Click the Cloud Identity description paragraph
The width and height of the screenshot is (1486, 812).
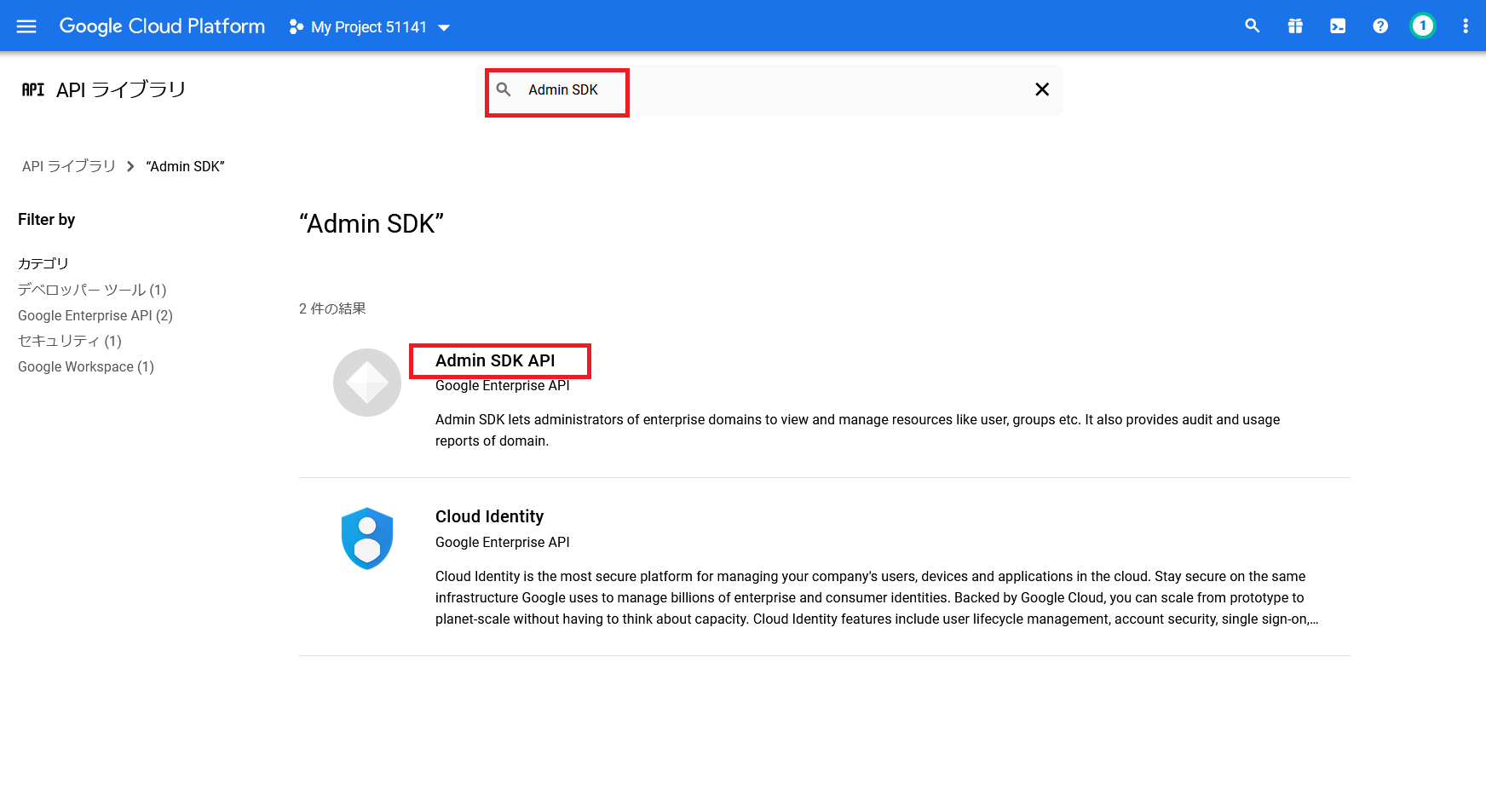(877, 597)
